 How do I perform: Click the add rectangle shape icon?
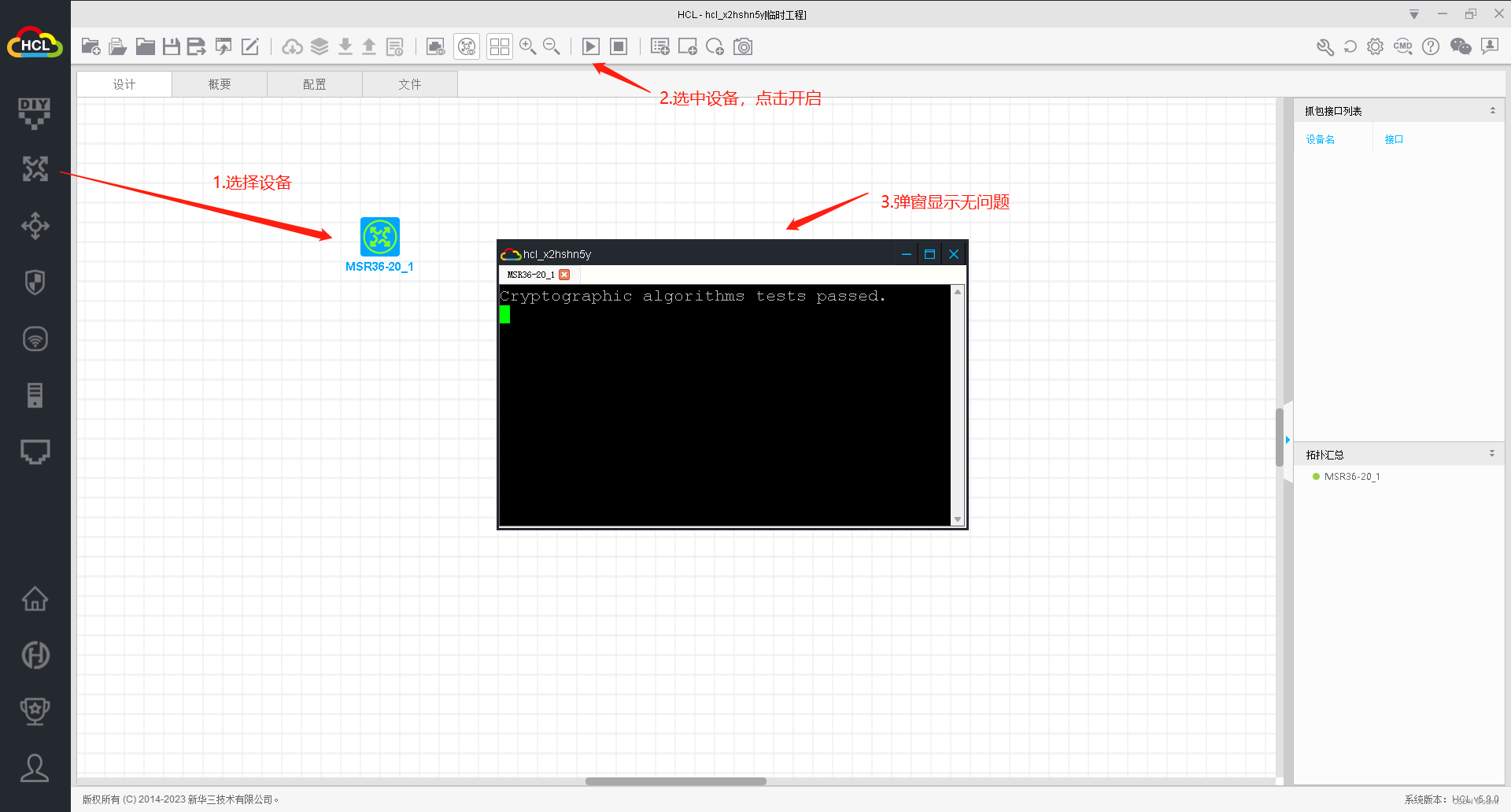pos(688,47)
